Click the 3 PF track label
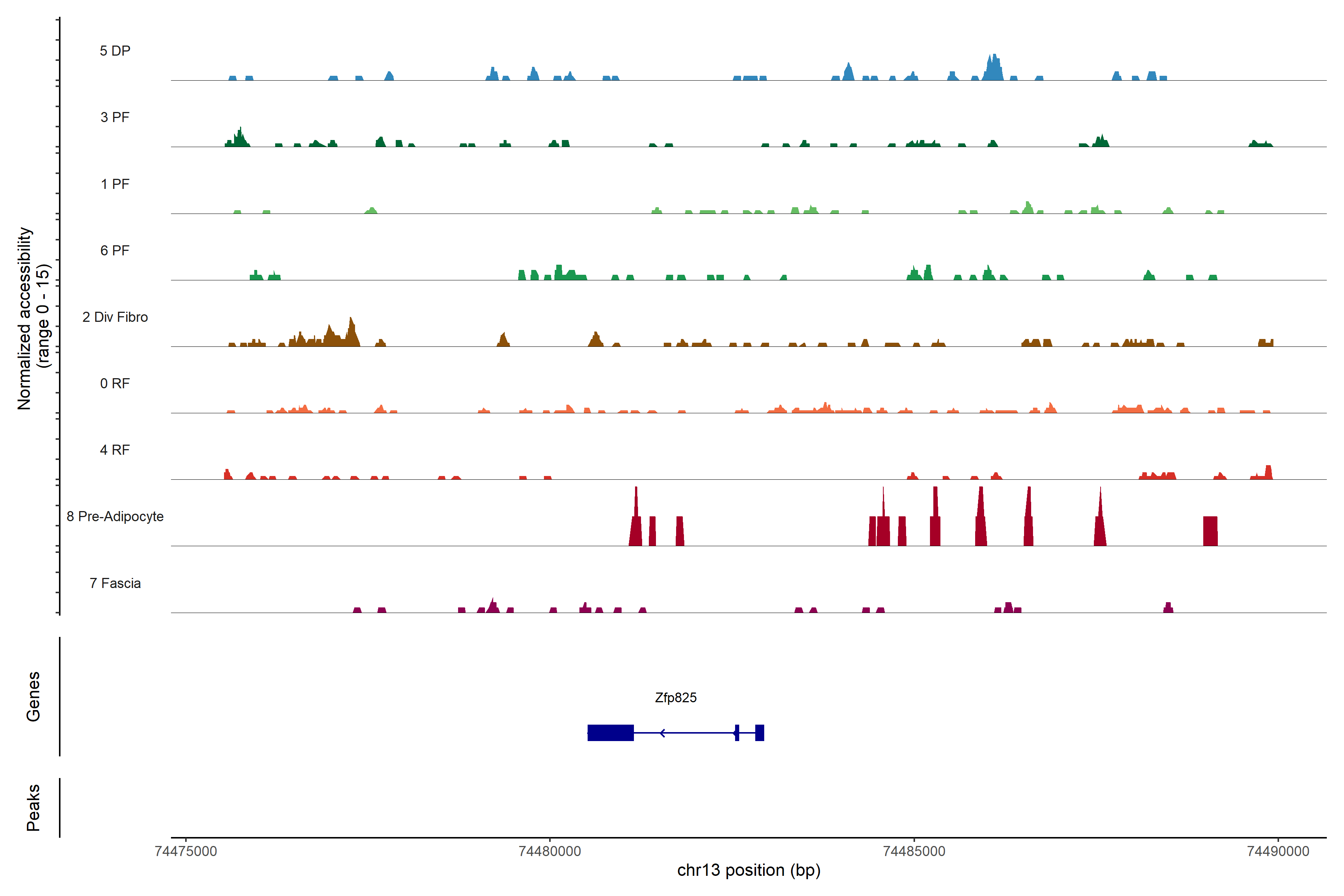Screen dimensions: 1344x896 pyautogui.click(x=115, y=117)
